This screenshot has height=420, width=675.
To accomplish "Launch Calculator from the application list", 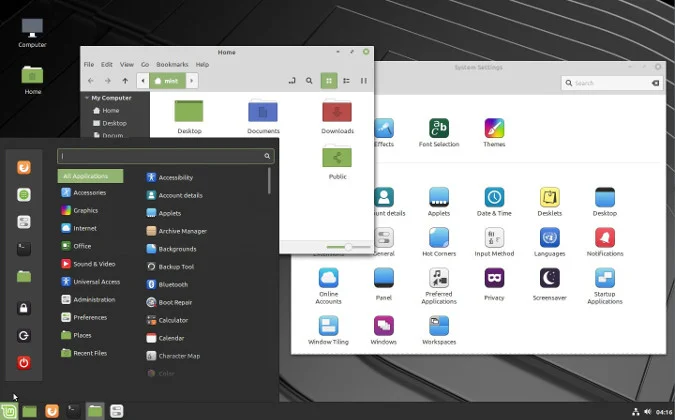I will pos(172,320).
